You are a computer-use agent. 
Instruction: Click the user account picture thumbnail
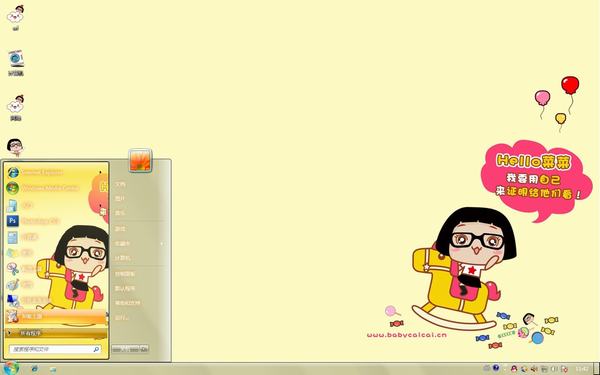click(140, 160)
